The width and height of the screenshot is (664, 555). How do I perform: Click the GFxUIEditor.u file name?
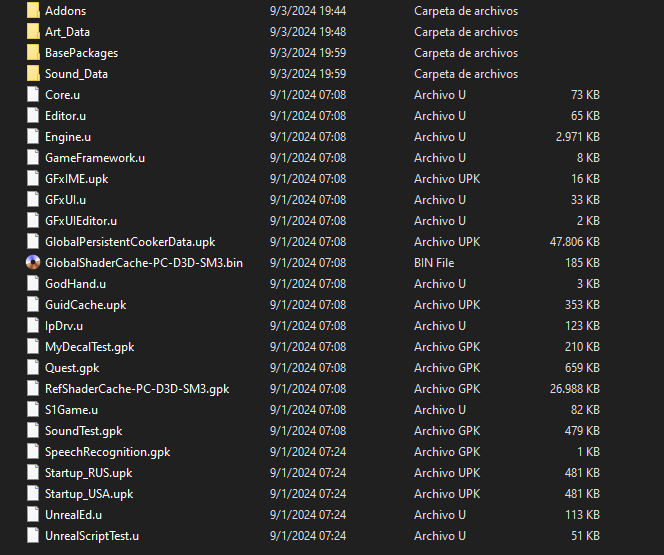(81, 220)
